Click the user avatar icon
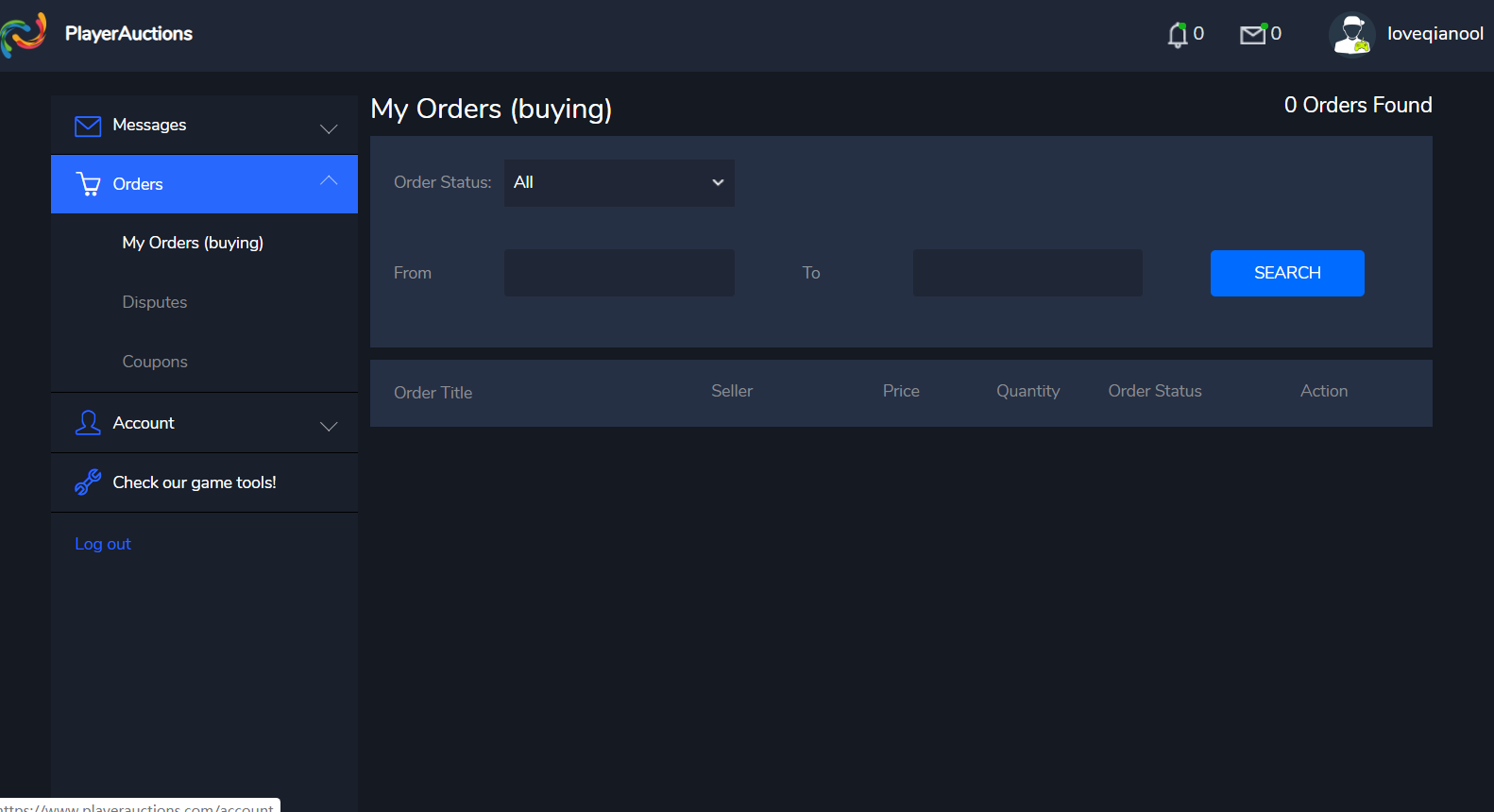Viewport: 1494px width, 812px height. pyautogui.click(x=1352, y=34)
